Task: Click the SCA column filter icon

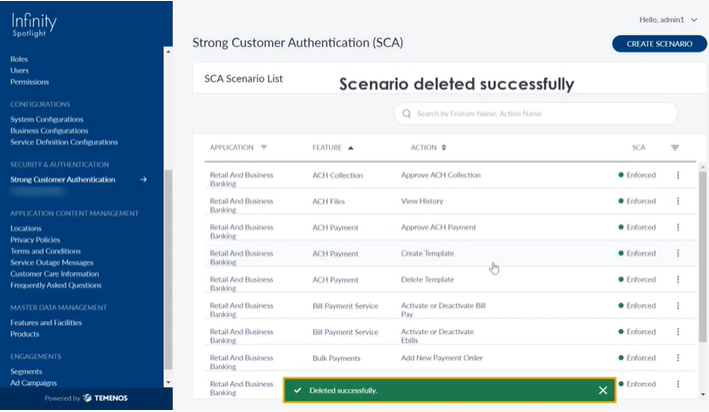Action: (x=675, y=147)
